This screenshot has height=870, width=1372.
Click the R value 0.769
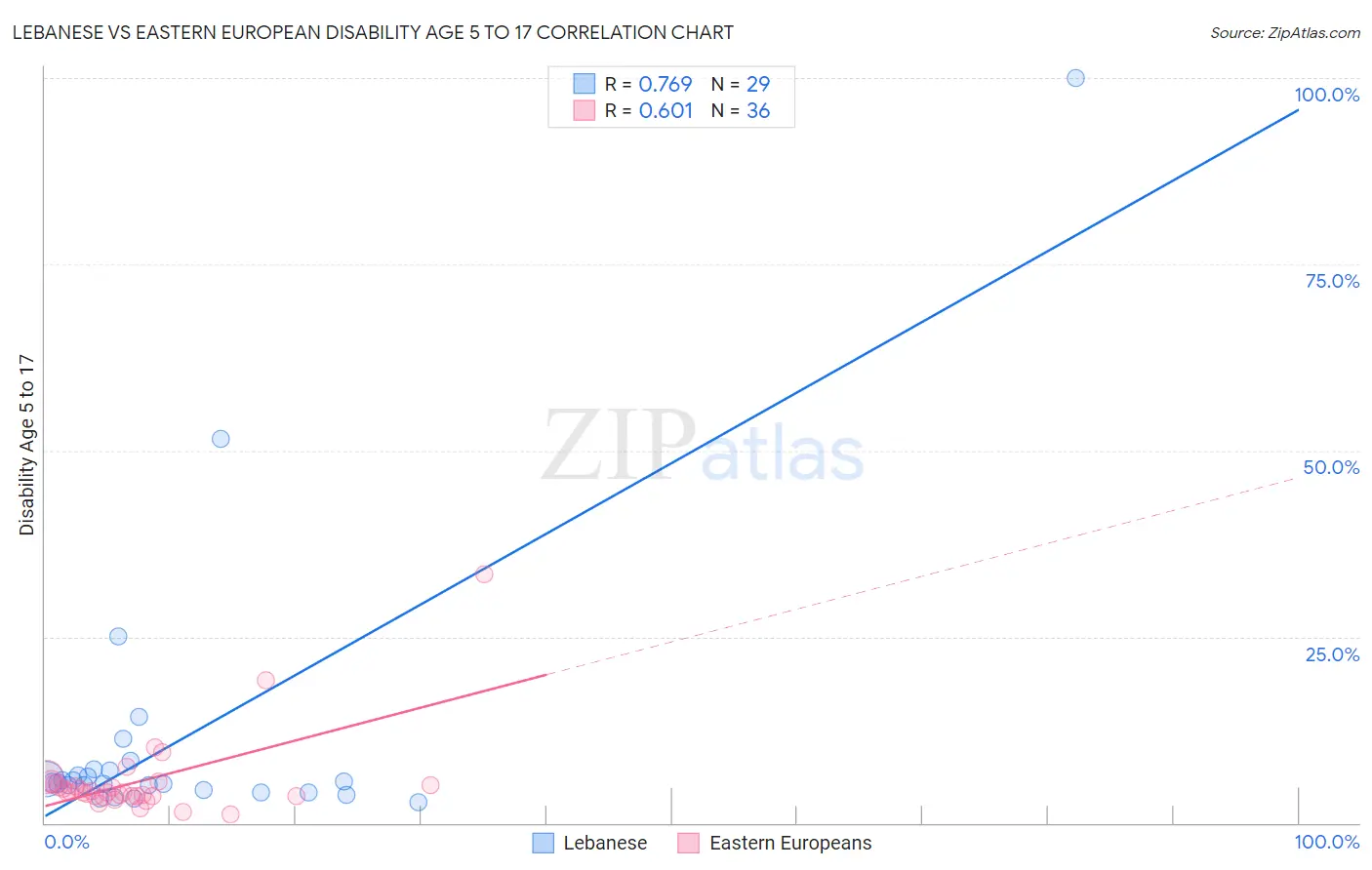[665, 84]
